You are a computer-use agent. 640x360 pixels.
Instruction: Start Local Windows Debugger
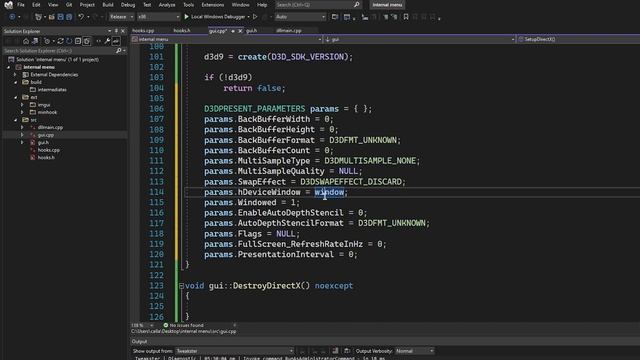tap(215, 17)
